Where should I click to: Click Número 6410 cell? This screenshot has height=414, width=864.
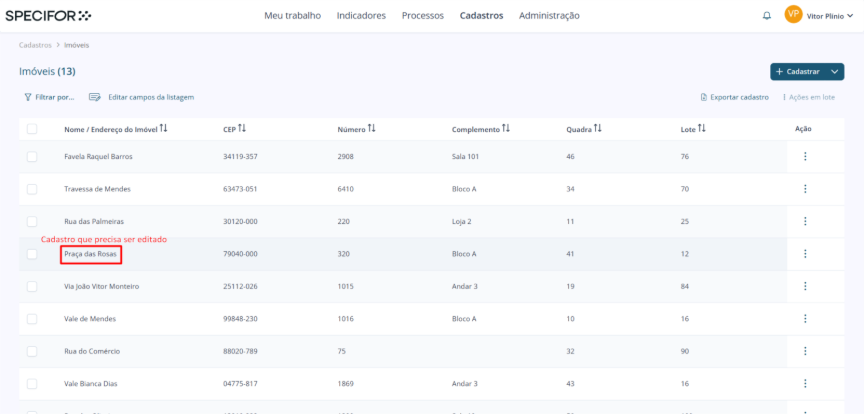[x=345, y=189]
